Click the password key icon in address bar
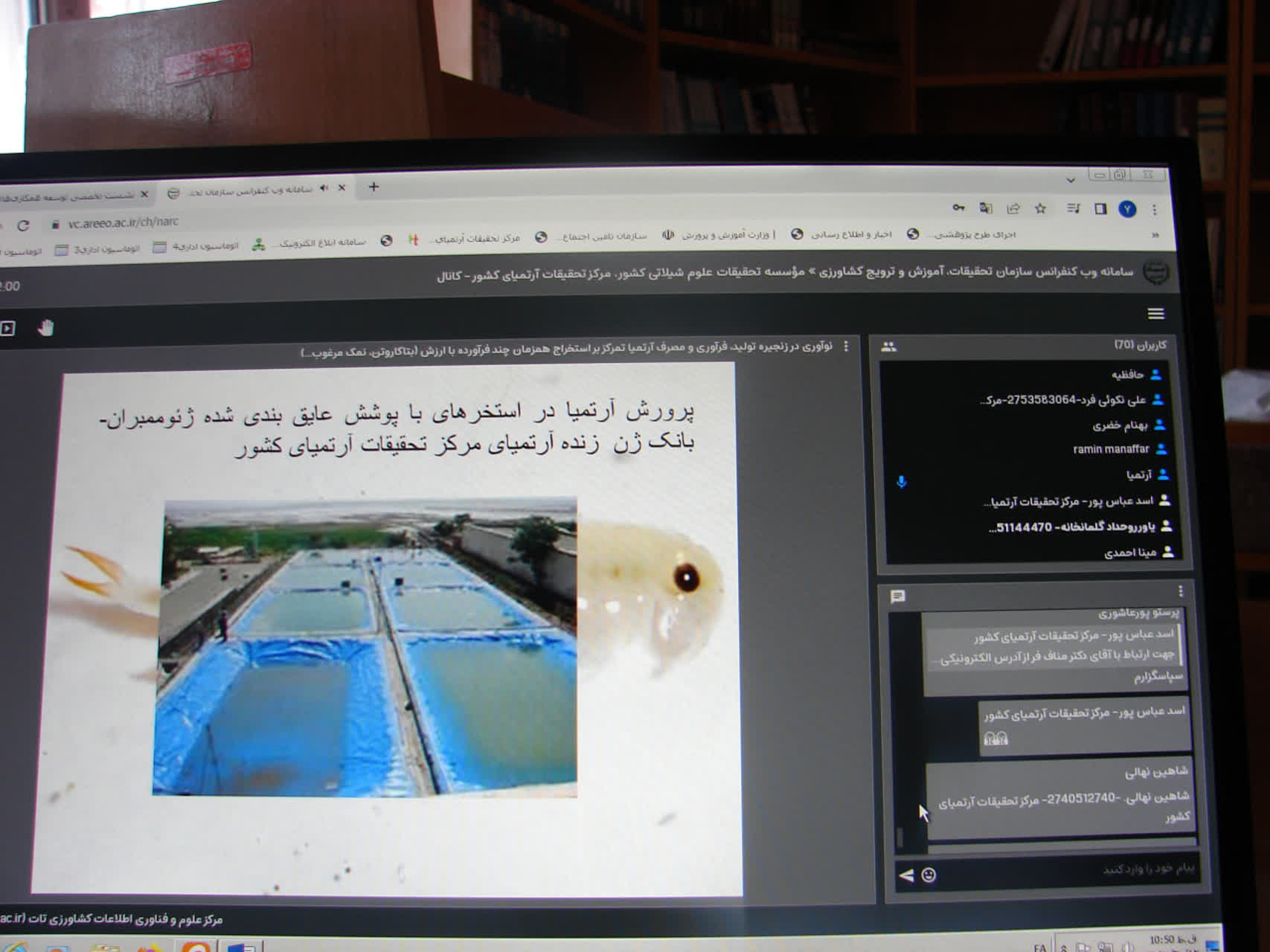 958,208
